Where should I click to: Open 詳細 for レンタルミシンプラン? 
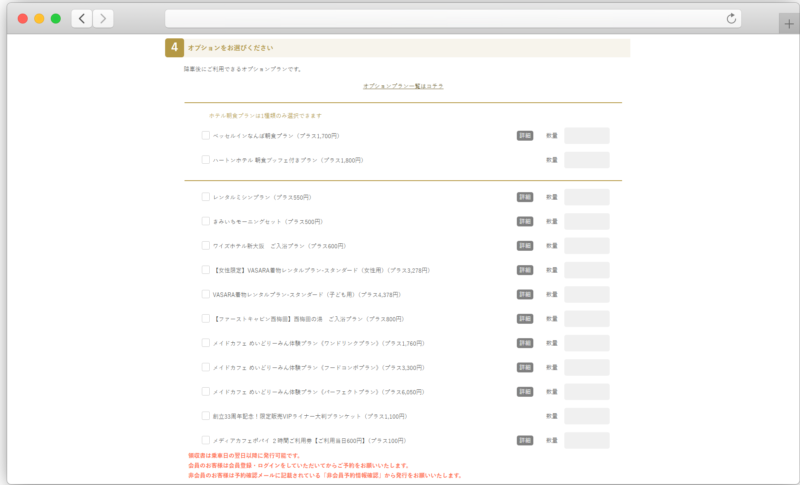(x=525, y=197)
